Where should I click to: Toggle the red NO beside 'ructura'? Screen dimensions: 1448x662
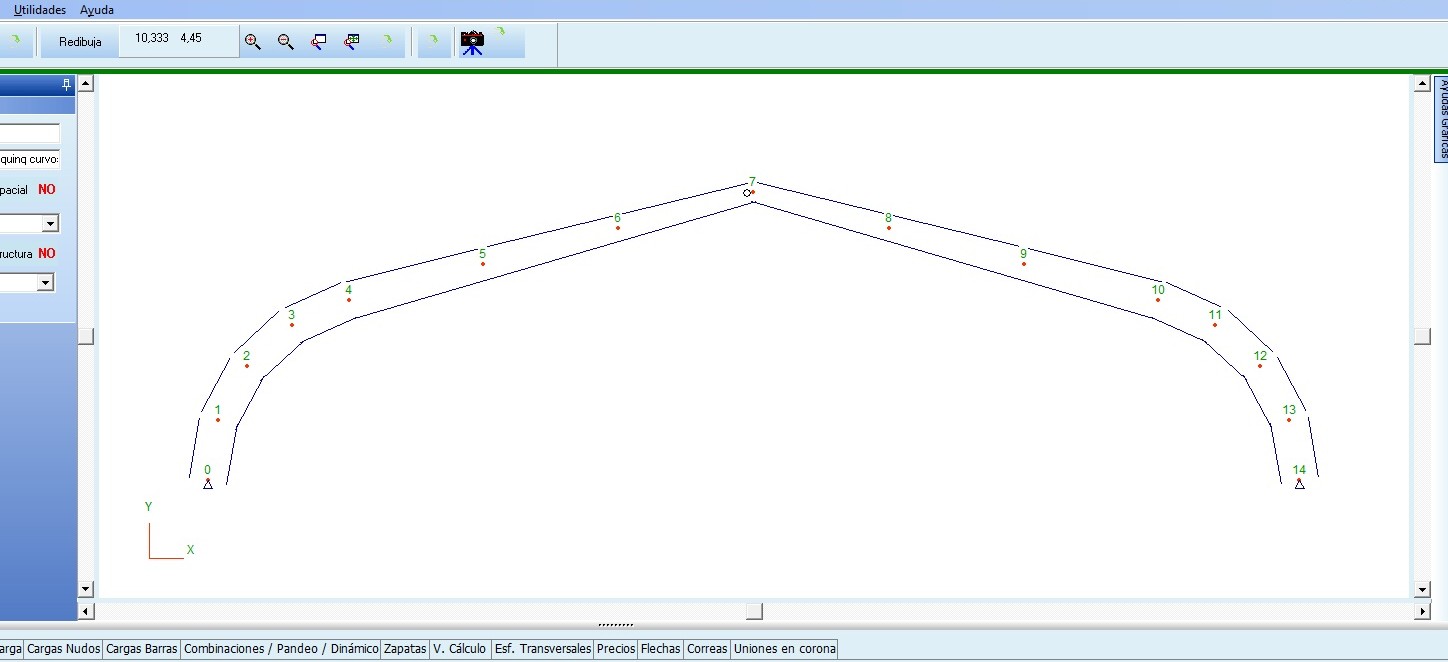pos(47,254)
